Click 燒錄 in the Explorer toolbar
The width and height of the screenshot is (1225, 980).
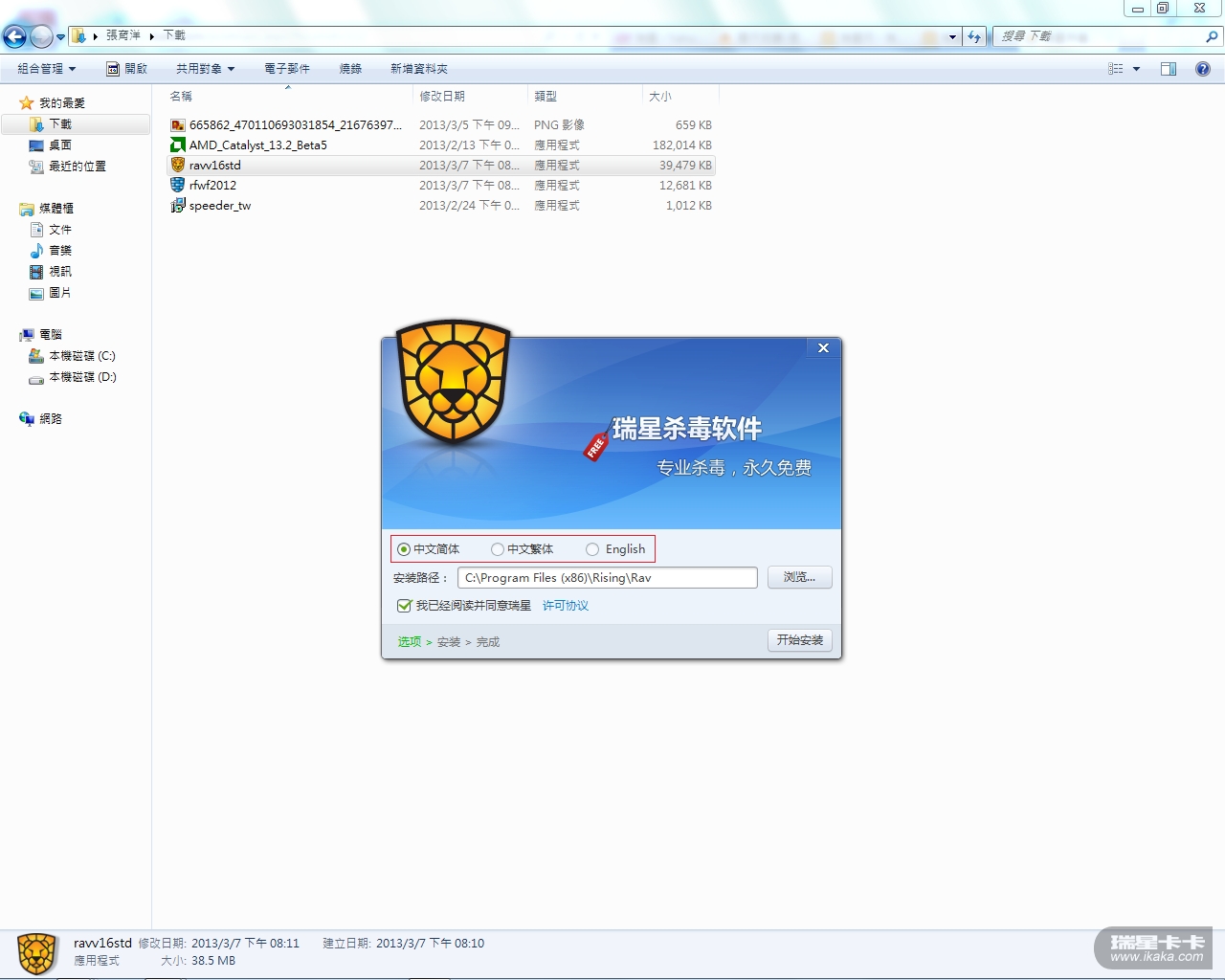350,69
